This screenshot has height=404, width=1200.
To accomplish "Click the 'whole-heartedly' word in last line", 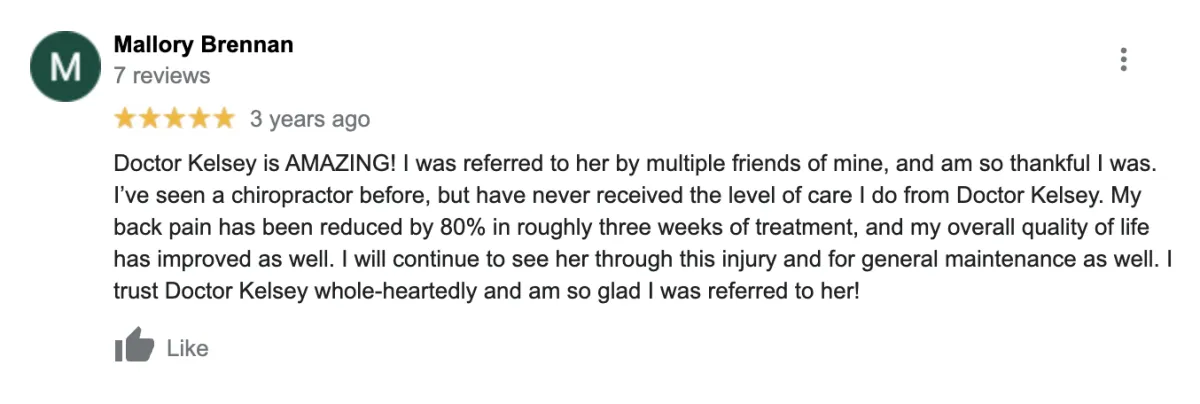I will coord(395,291).
